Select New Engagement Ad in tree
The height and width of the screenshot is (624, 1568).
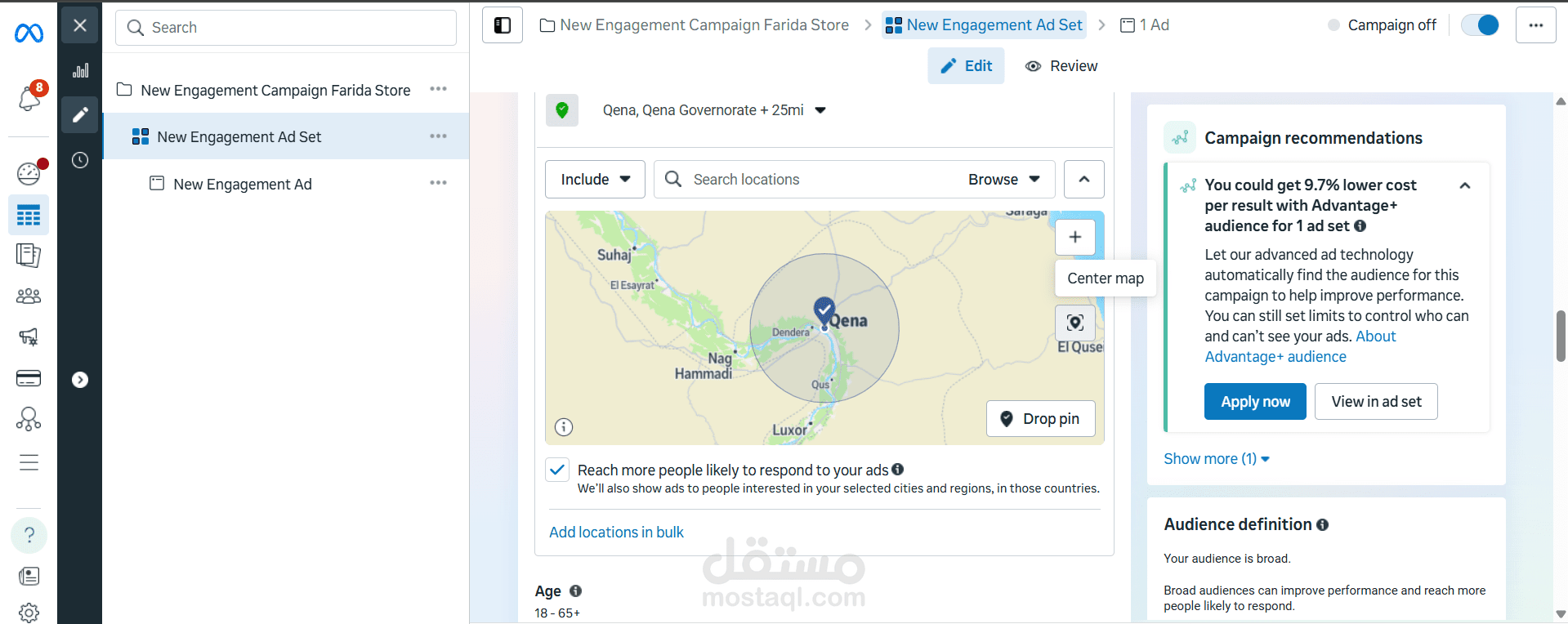[x=243, y=185]
